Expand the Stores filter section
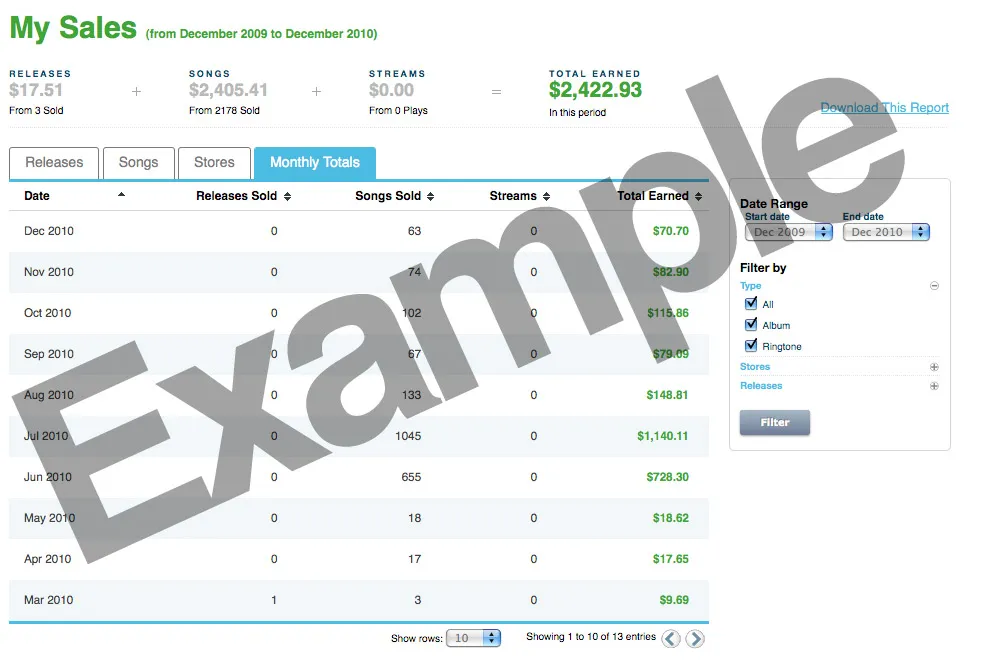Image resolution: width=984 pixels, height=664 pixels. (x=934, y=367)
